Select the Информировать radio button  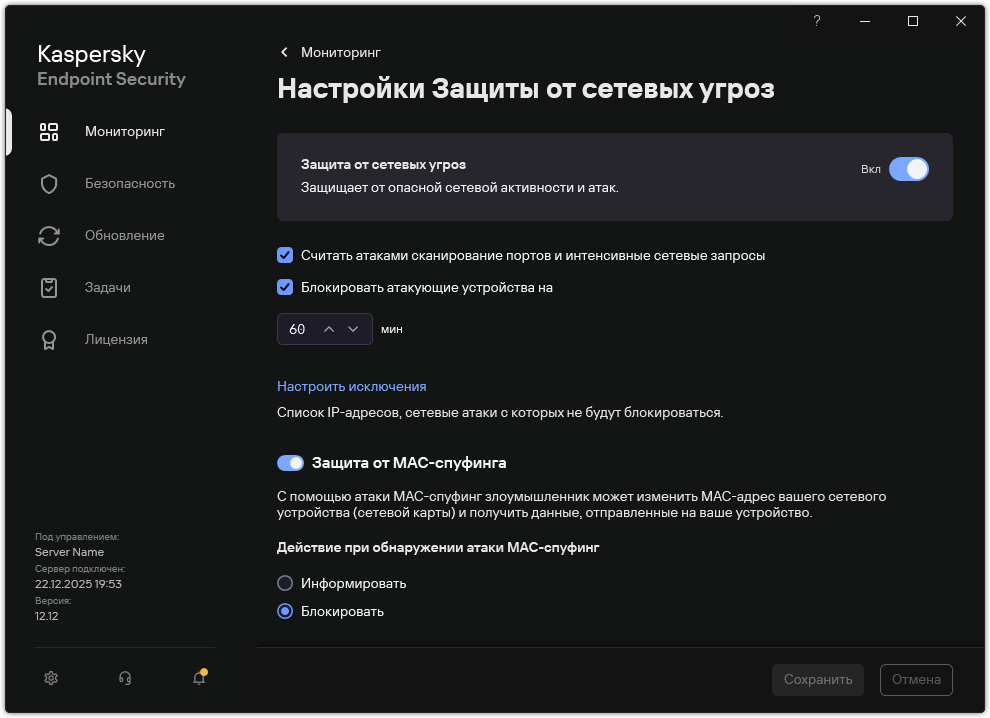(286, 583)
